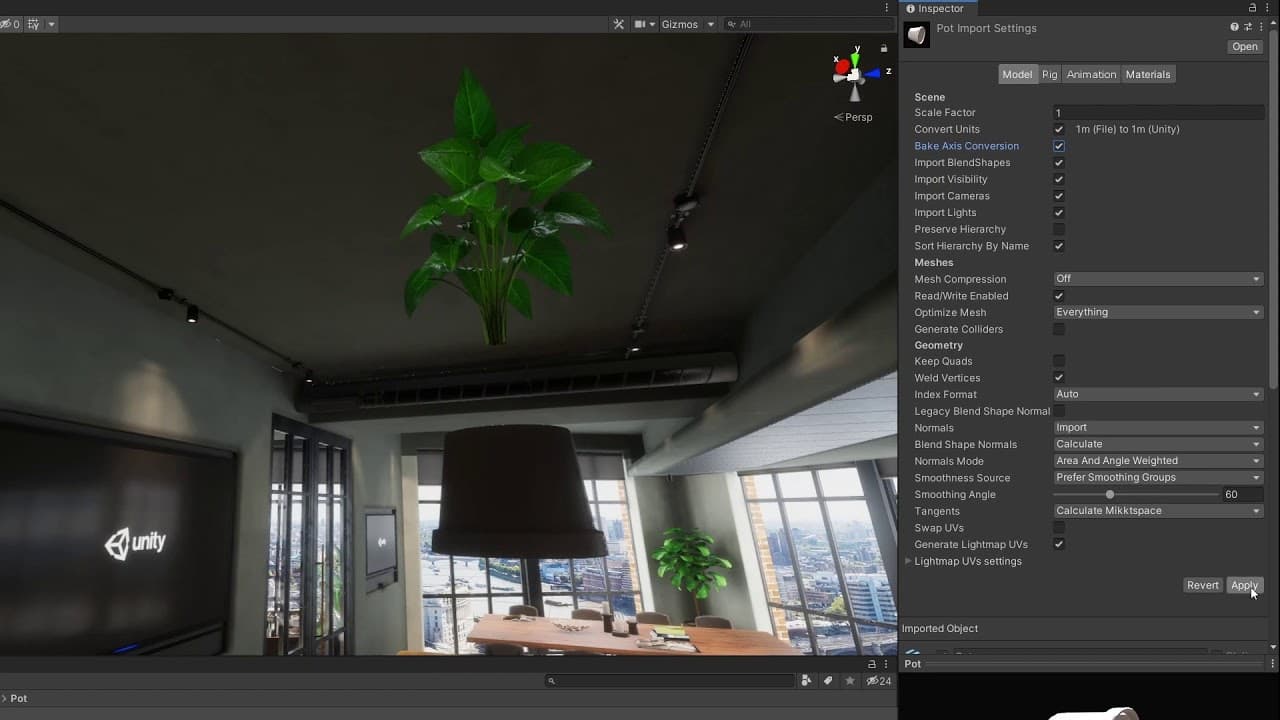Open Optimize Mesh dropdown
The width and height of the screenshot is (1280, 720).
[1158, 312]
